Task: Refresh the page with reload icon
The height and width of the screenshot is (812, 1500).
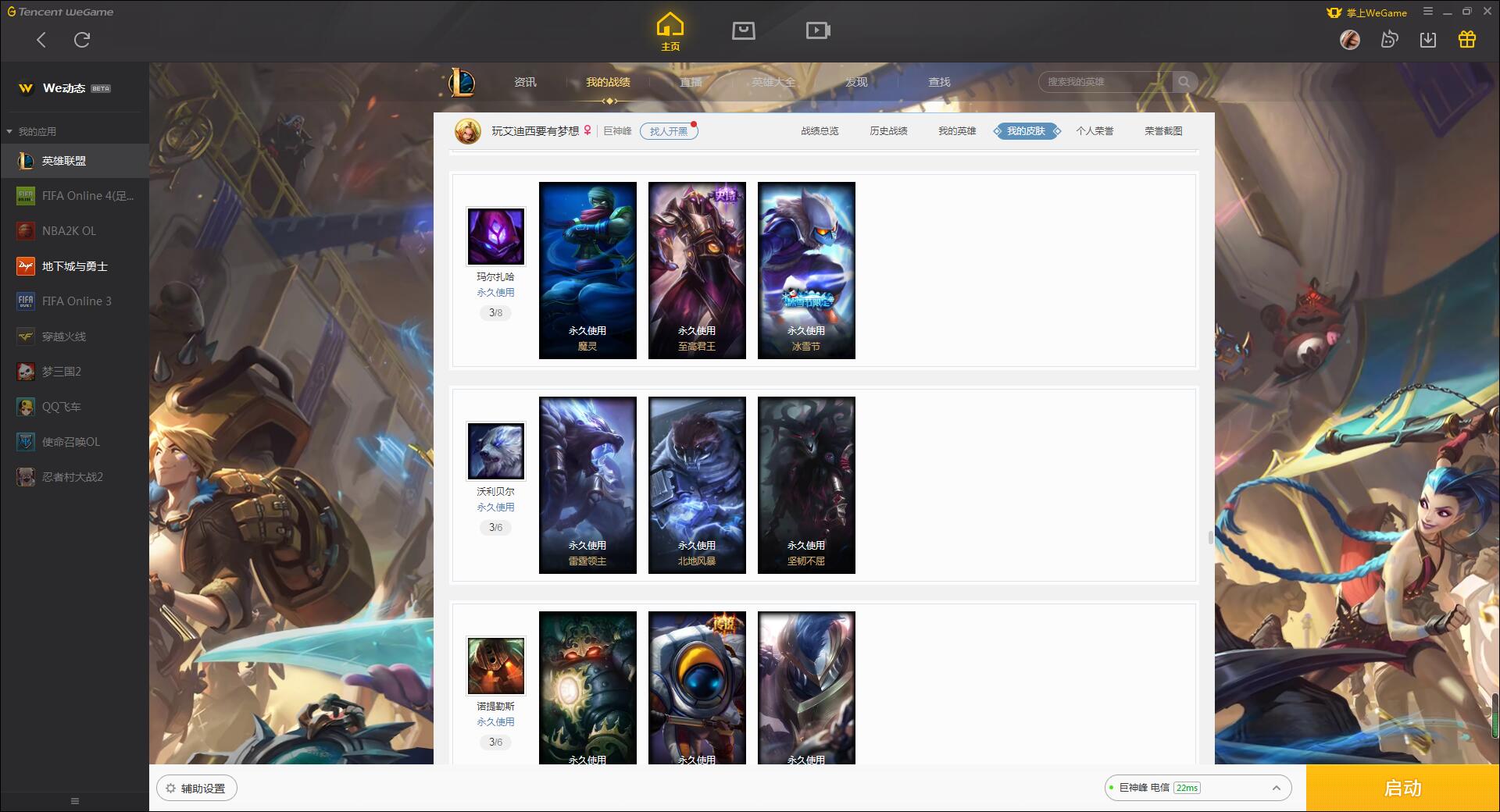Action: point(82,40)
